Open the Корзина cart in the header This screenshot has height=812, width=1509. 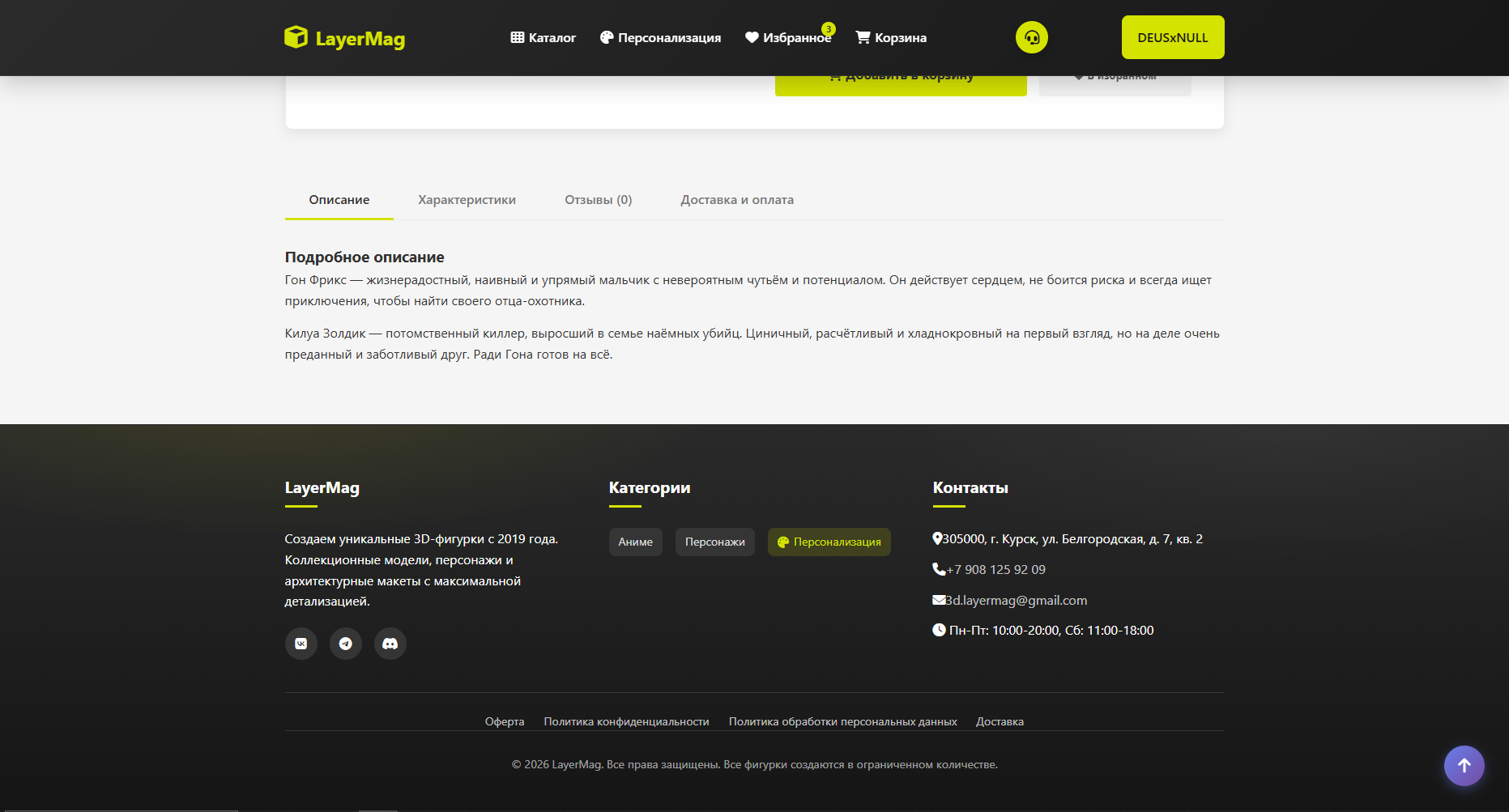click(x=891, y=37)
